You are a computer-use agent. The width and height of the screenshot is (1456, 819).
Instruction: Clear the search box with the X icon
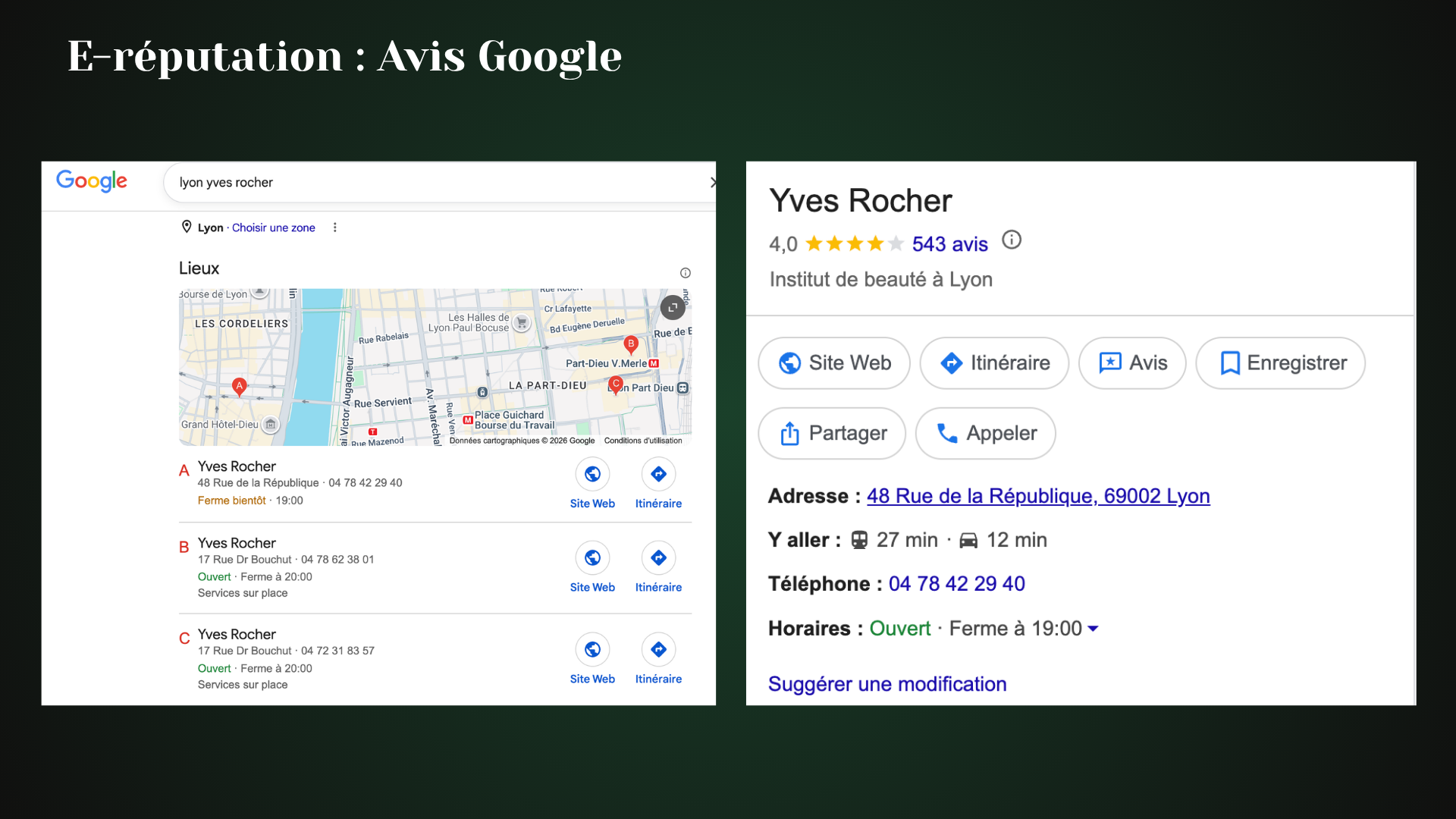tap(712, 182)
